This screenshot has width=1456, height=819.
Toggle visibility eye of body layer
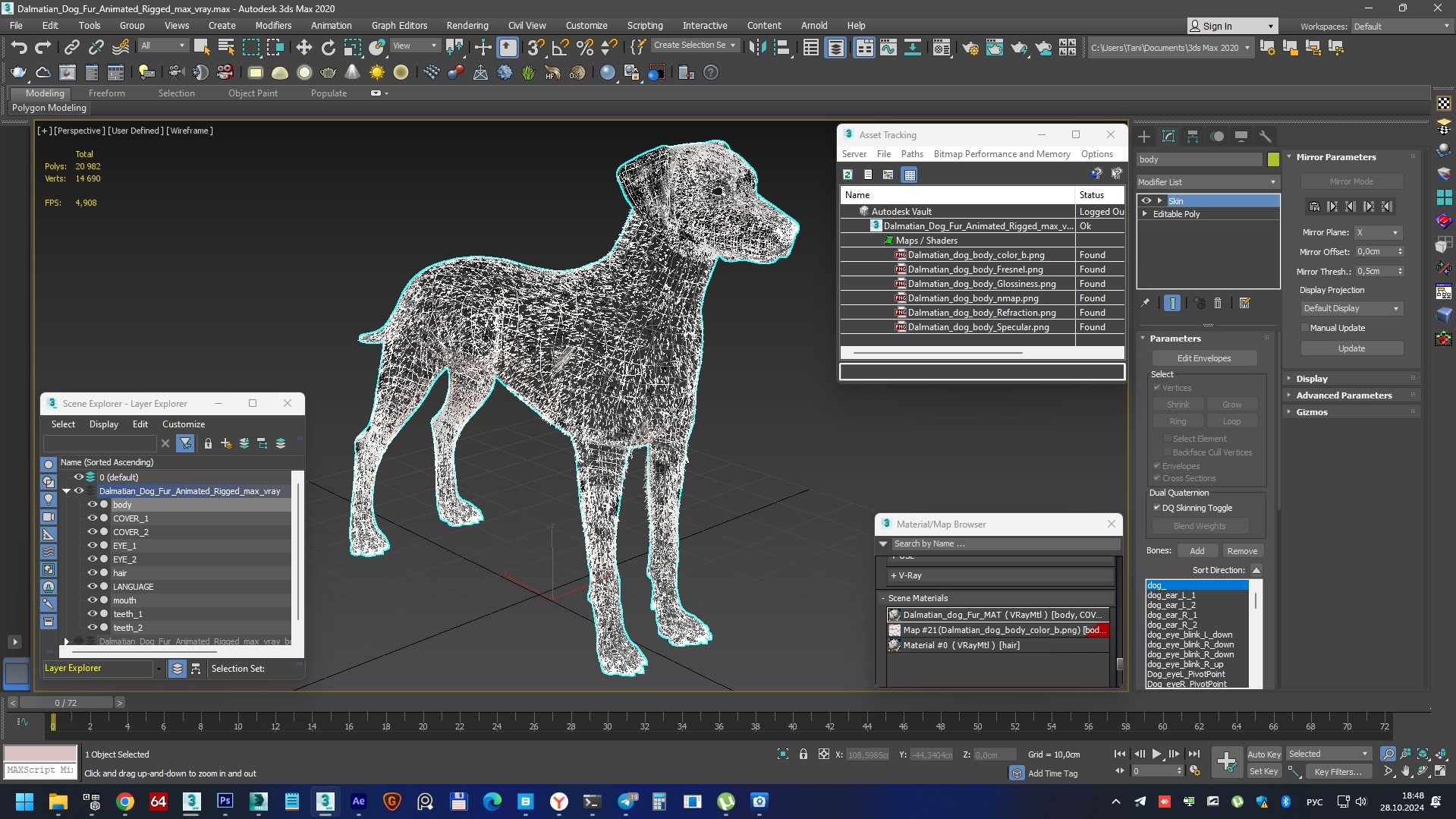click(x=92, y=504)
